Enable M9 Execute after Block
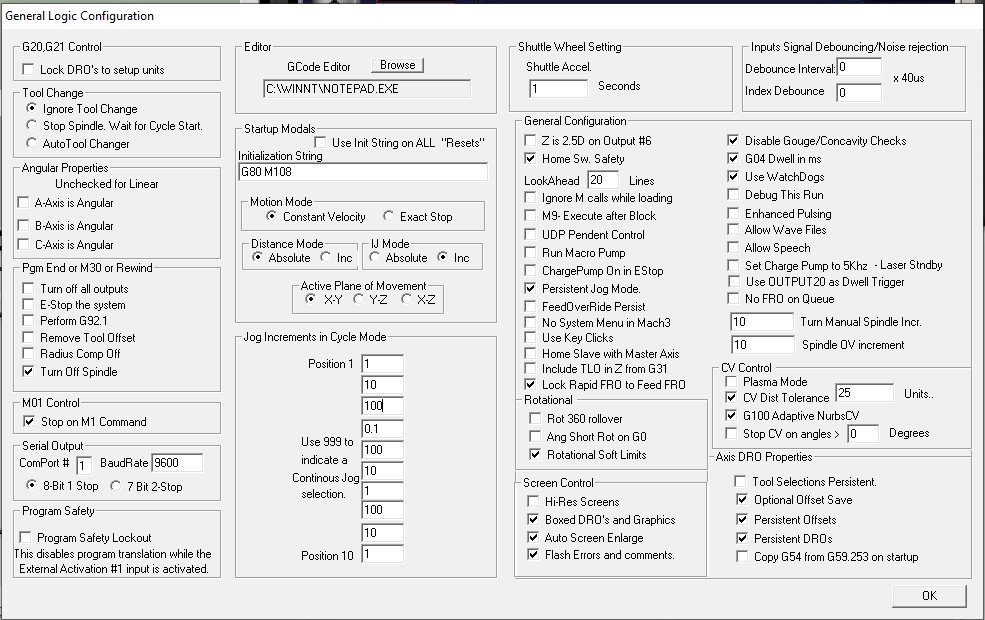 pyautogui.click(x=530, y=215)
